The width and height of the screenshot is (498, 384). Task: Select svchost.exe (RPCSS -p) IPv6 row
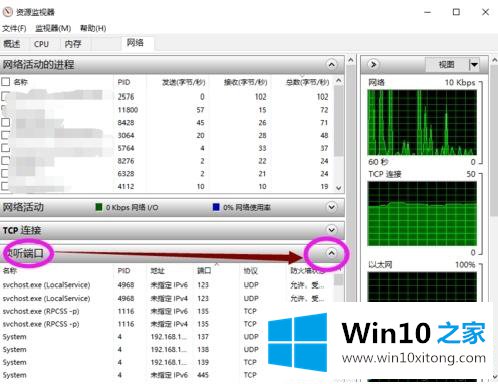coord(133,311)
